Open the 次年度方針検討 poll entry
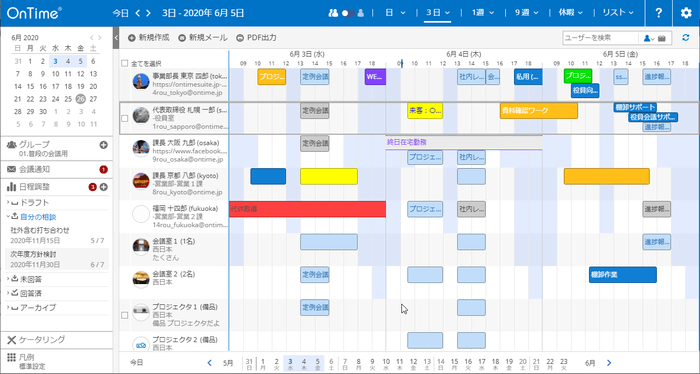The height and width of the screenshot is (374, 700). [x=57, y=259]
